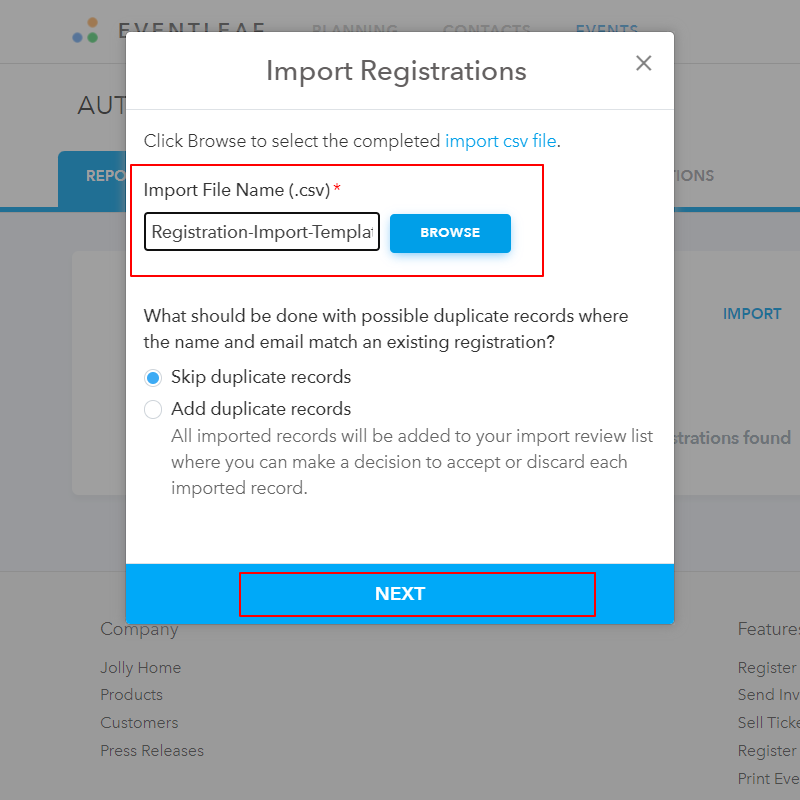The width and height of the screenshot is (800, 800).
Task: Open the Jolly Home footer link
Action: point(140,667)
